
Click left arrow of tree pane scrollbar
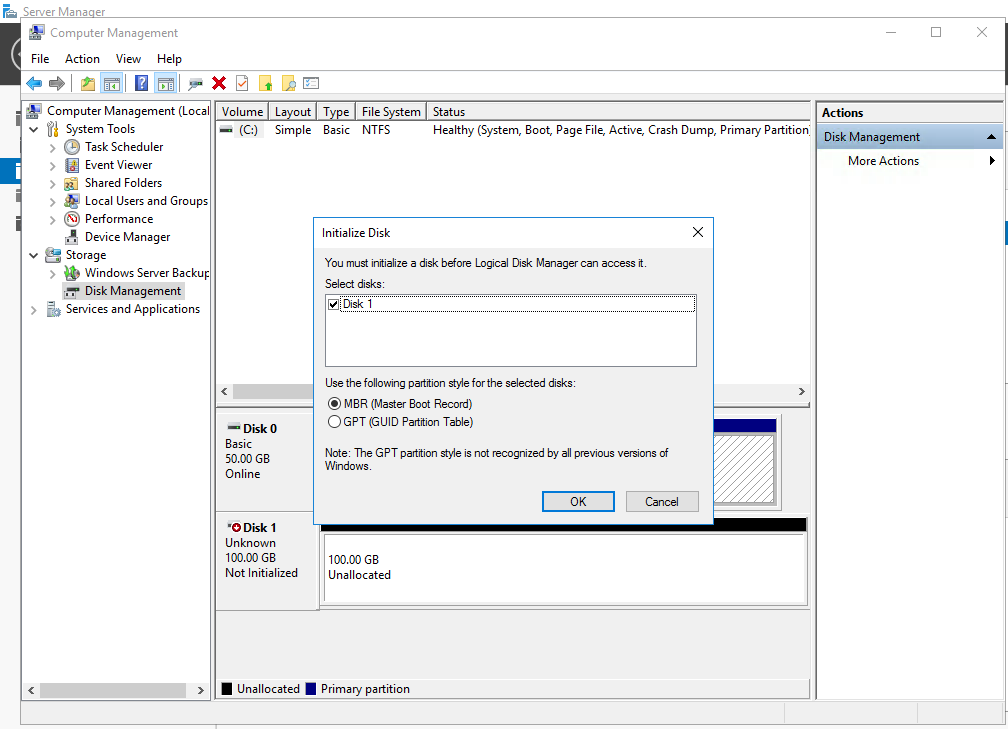coord(32,690)
